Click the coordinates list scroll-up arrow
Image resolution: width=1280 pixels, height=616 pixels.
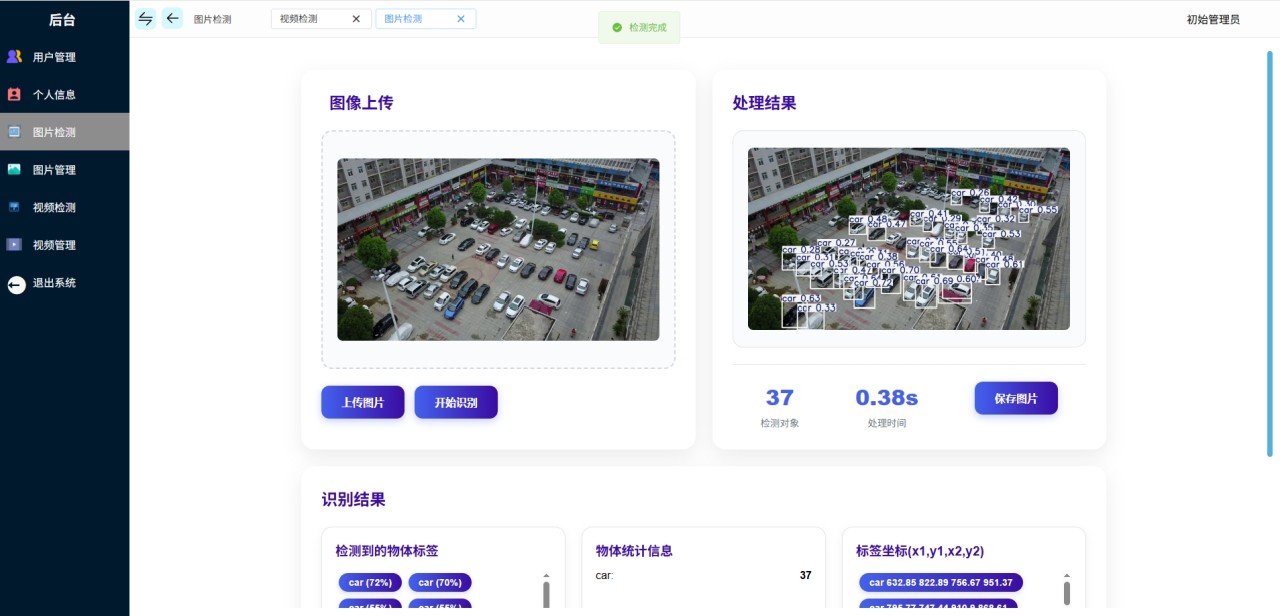[x=1066, y=576]
